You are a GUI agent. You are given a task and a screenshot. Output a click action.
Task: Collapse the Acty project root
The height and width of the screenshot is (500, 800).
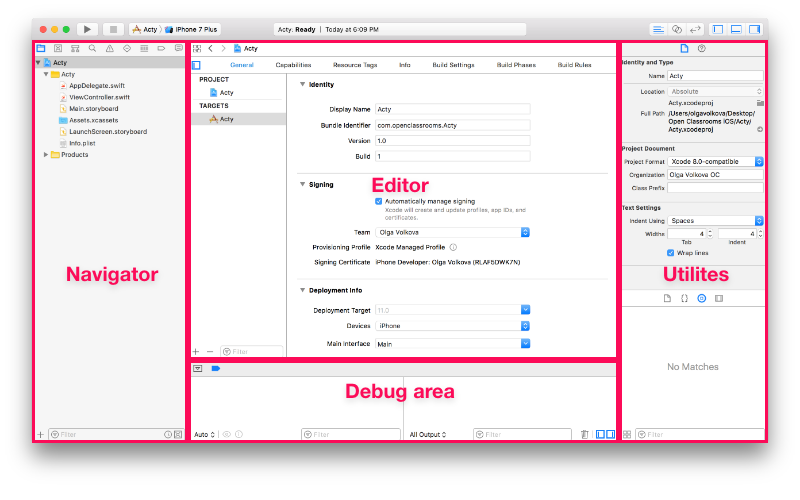pos(38,62)
